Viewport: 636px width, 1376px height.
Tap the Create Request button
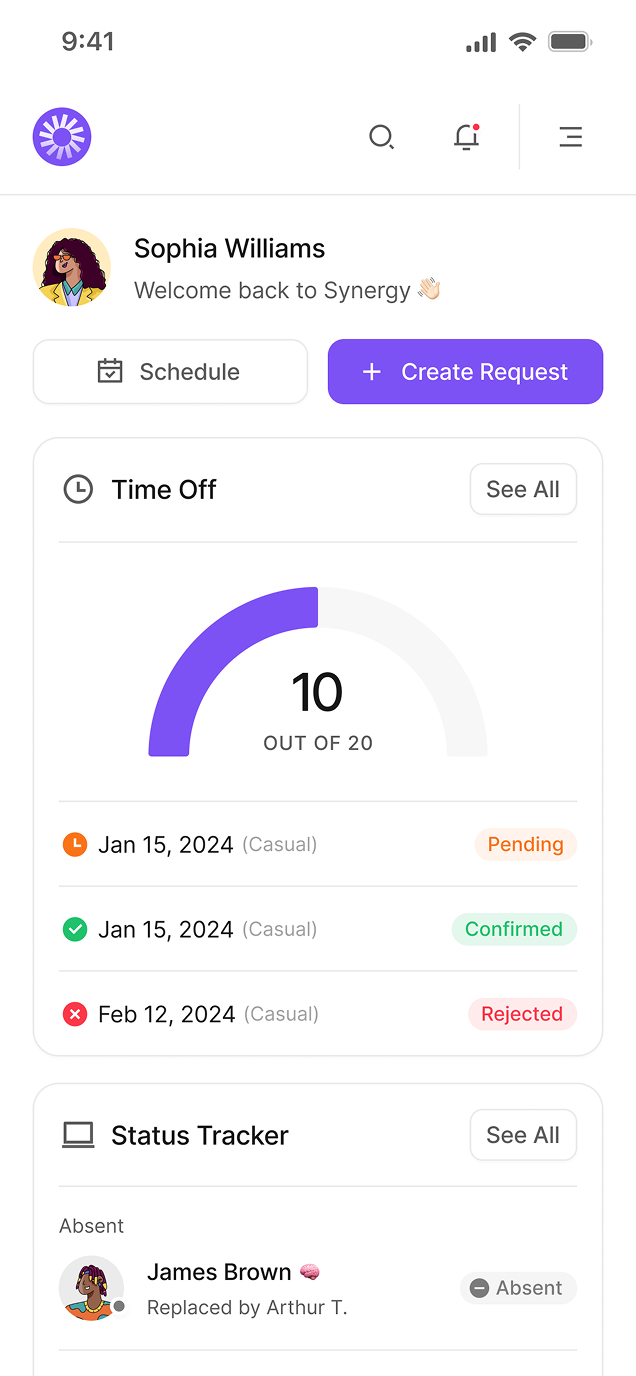tap(465, 372)
